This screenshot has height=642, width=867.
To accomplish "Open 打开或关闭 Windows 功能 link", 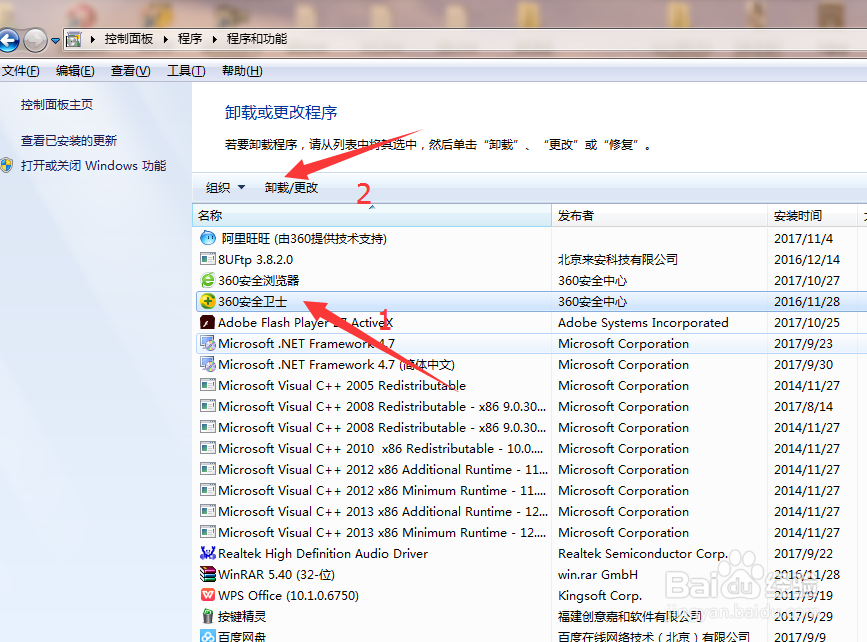I will coord(93,165).
